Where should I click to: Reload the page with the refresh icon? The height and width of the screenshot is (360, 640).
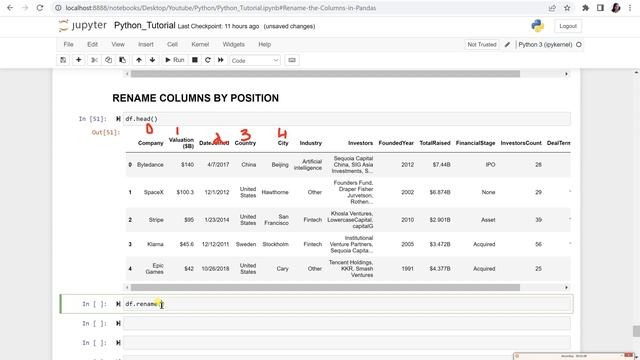coord(40,8)
